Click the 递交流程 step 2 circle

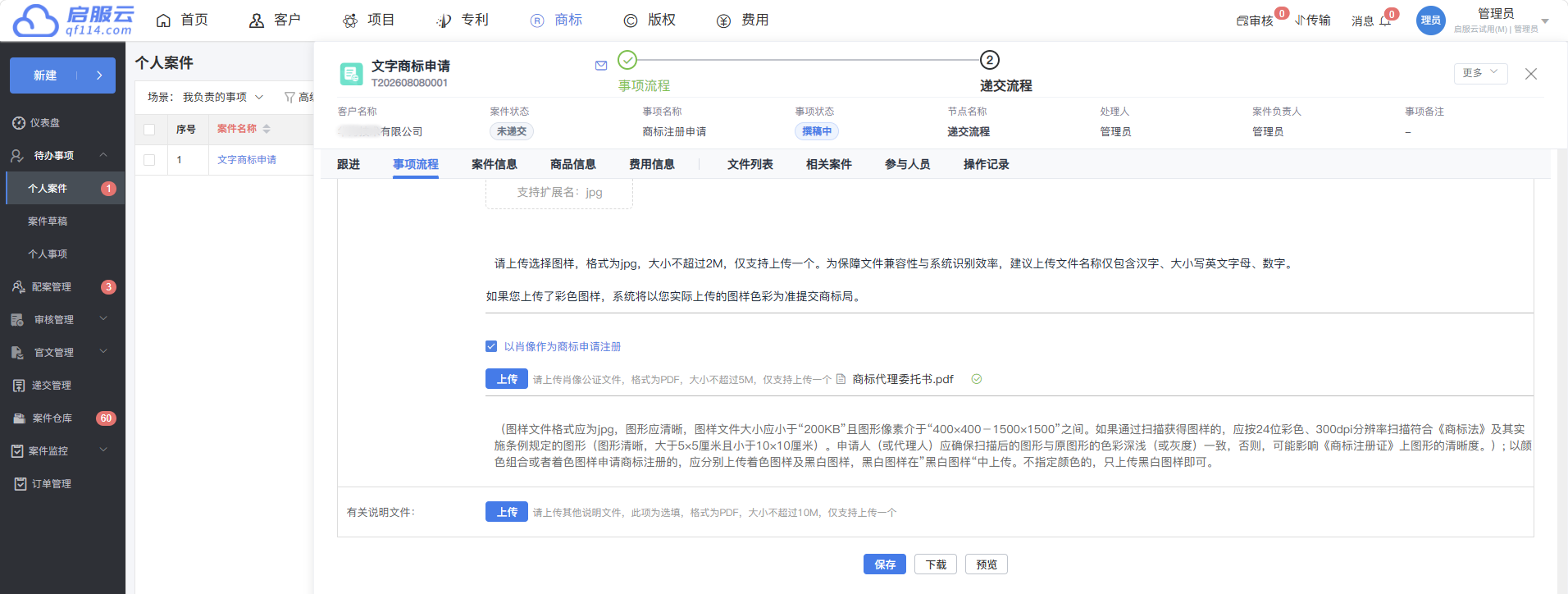[x=990, y=60]
